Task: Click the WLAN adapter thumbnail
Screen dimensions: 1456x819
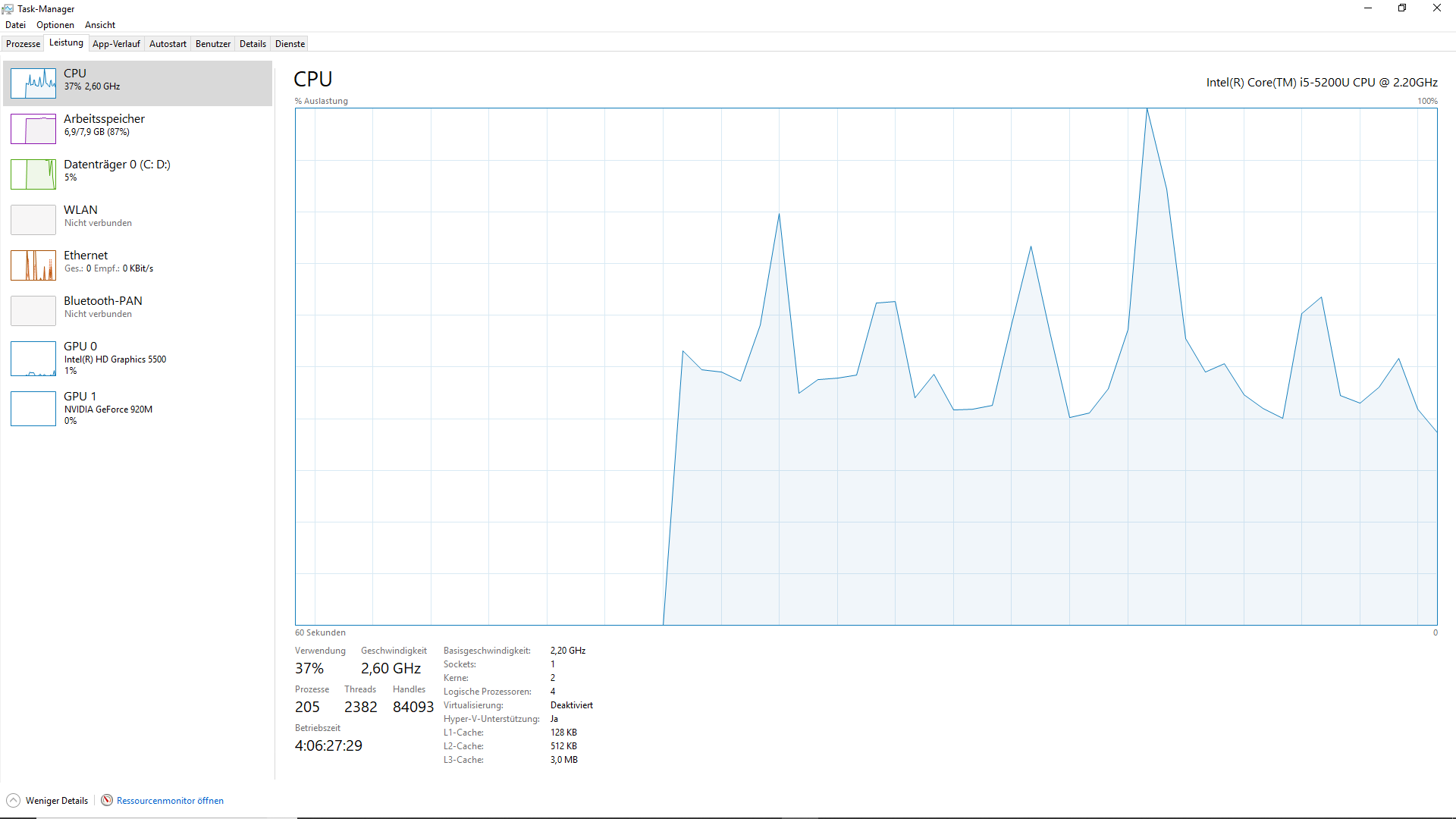Action: click(x=33, y=220)
